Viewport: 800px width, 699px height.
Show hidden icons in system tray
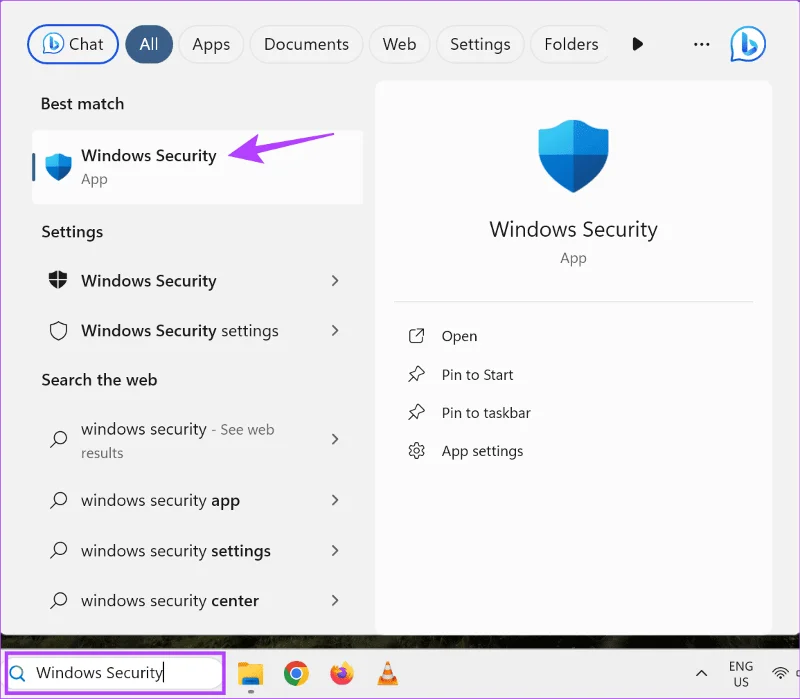tap(702, 673)
